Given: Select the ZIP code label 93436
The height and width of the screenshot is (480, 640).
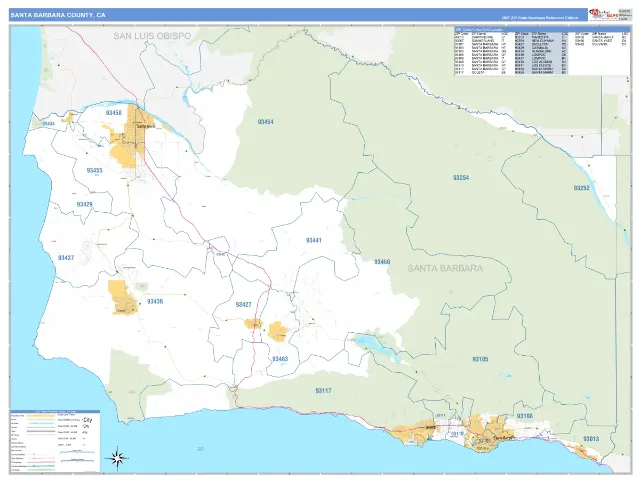Looking at the screenshot, I should [x=155, y=301].
